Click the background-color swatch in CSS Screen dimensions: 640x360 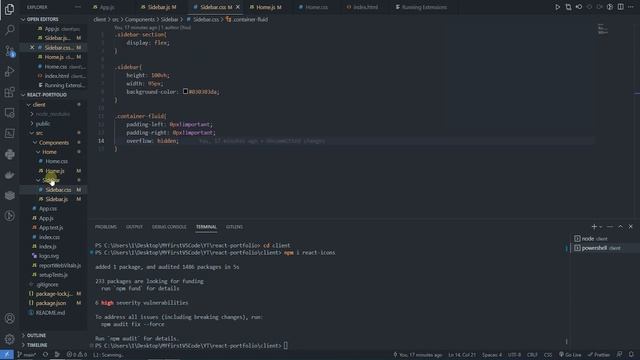(x=185, y=91)
